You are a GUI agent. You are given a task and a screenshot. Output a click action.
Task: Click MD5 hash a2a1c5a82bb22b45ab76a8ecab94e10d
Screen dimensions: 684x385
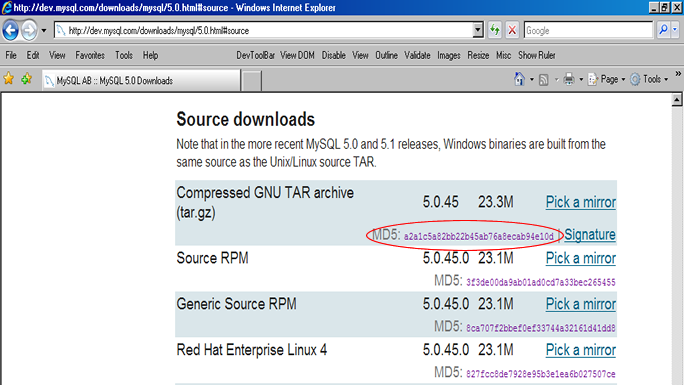coord(479,237)
